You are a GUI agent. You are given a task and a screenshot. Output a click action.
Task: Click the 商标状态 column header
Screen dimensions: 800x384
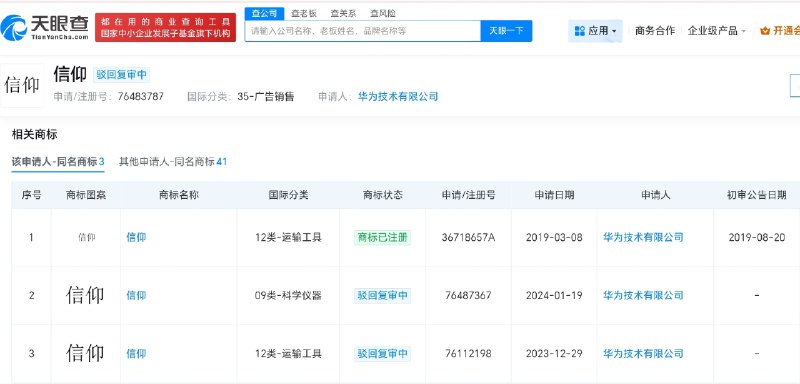tap(383, 195)
